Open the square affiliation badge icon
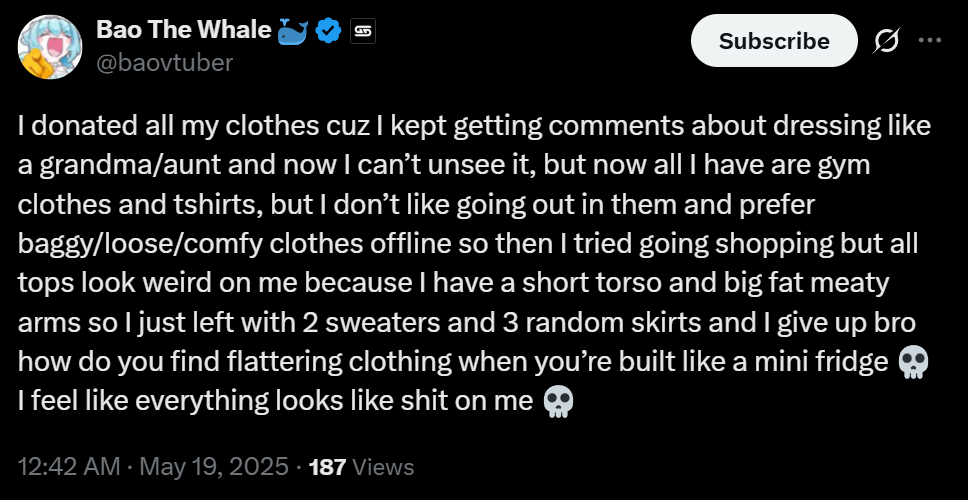968x500 pixels. click(363, 31)
